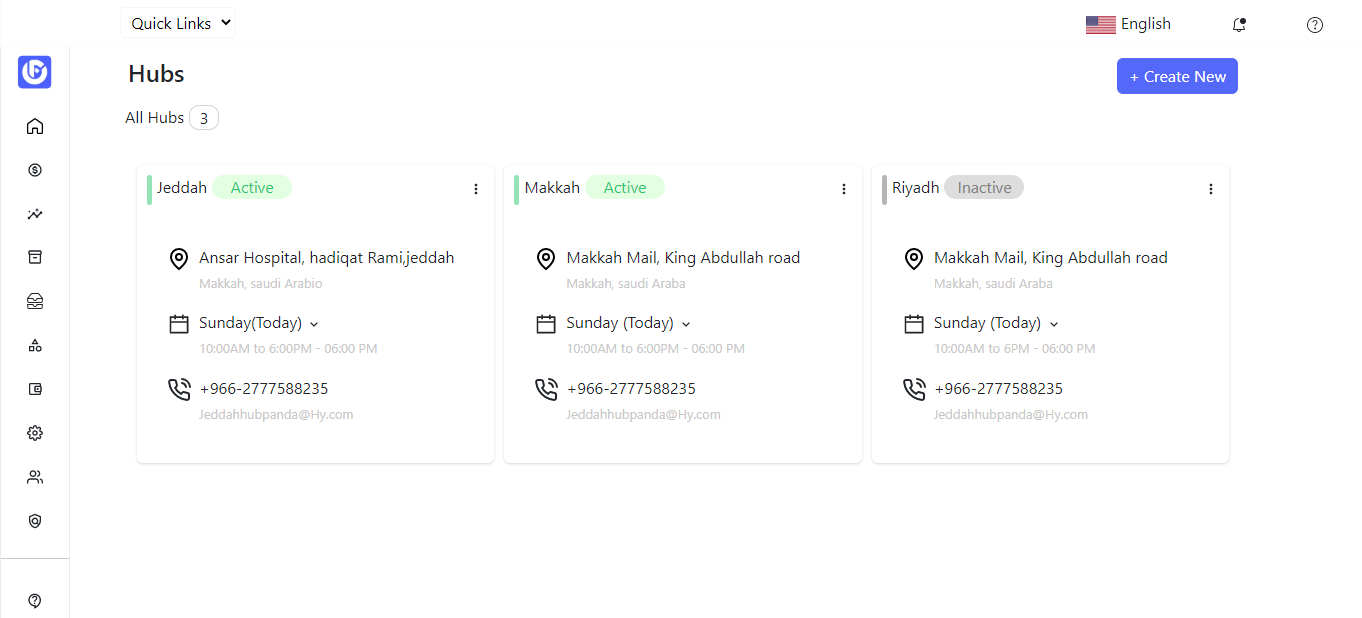View analytics using the trend chart icon
Screen dimensions: 1362x618
coord(35,214)
